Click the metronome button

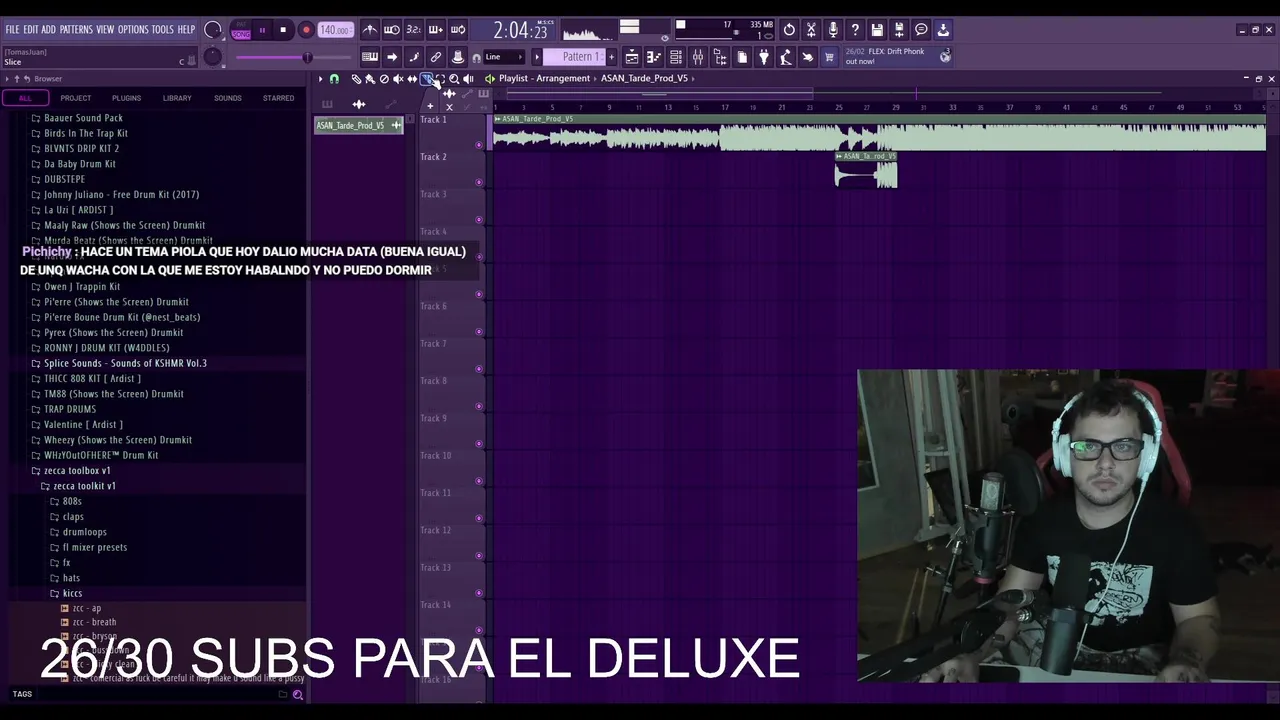pyautogui.click(x=370, y=29)
